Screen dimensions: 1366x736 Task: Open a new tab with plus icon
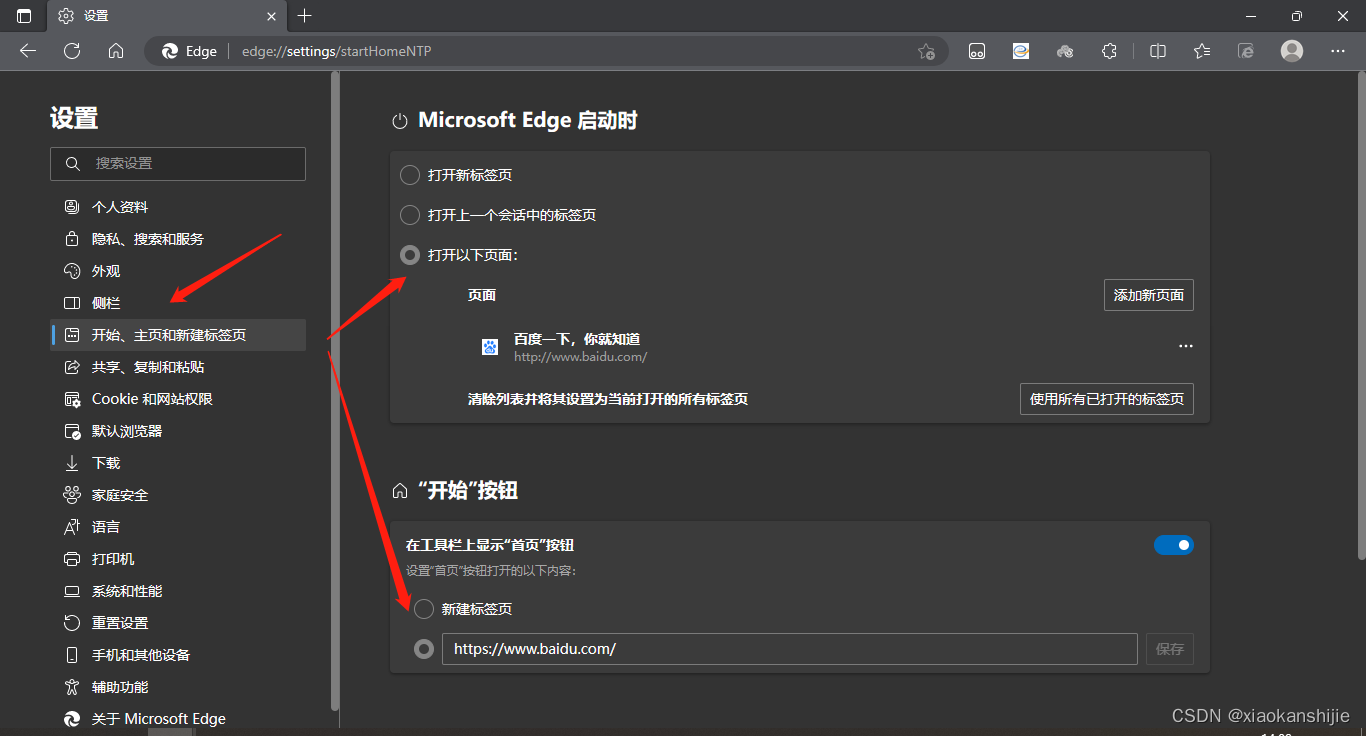[305, 16]
